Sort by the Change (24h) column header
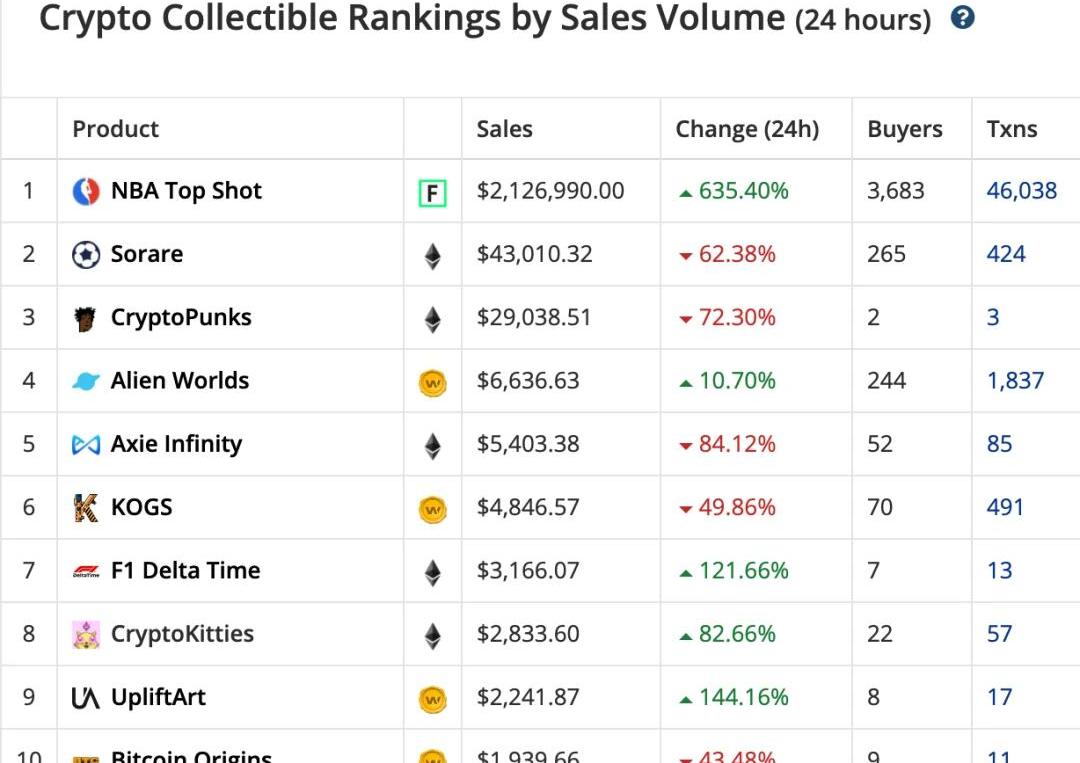1080x763 pixels. (746, 129)
